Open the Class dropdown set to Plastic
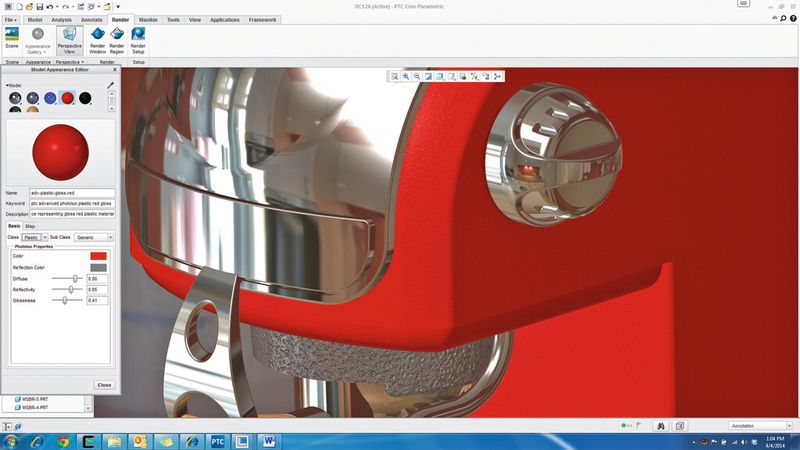This screenshot has height=450, width=800. (x=35, y=237)
